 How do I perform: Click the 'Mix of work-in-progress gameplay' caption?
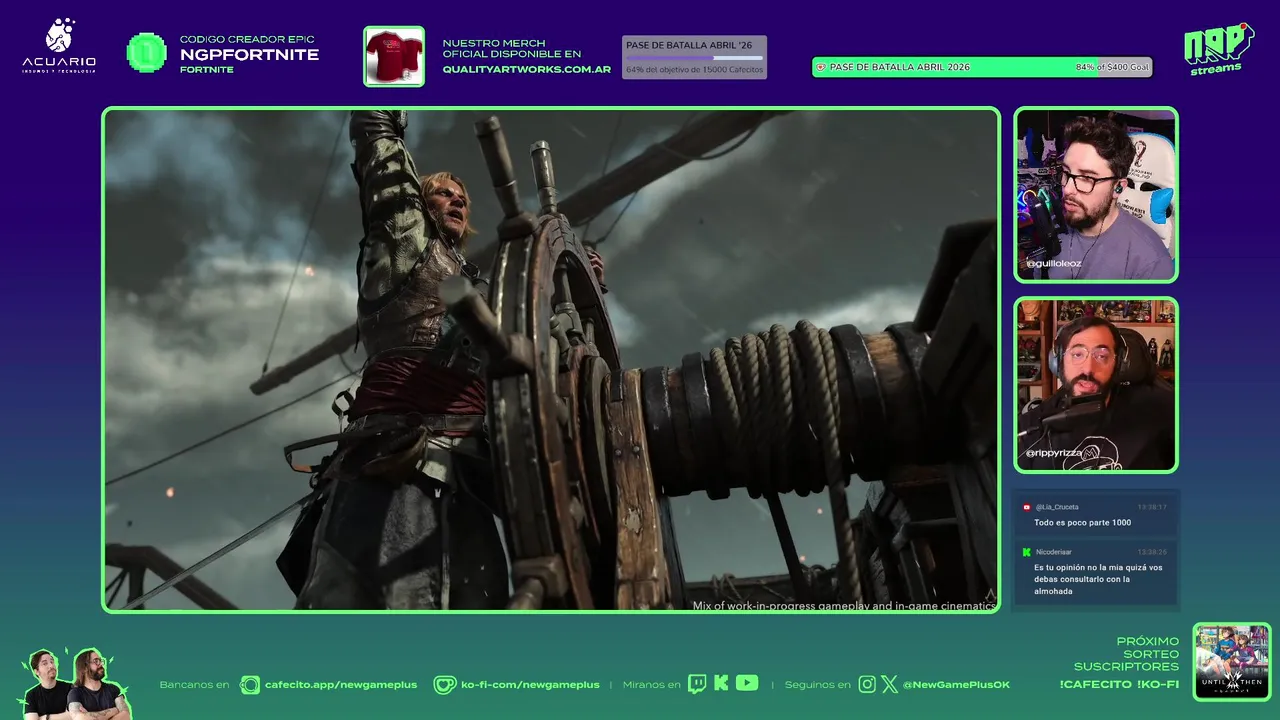[x=844, y=606]
